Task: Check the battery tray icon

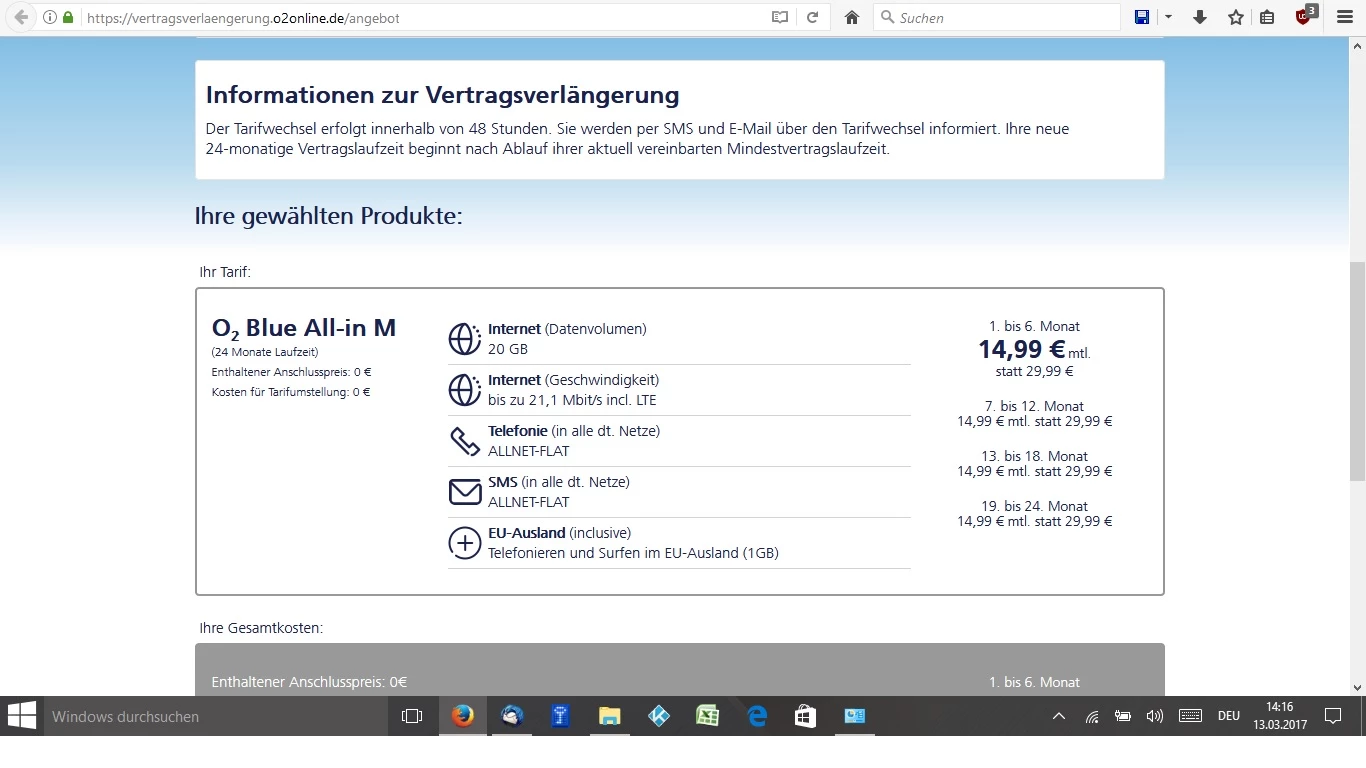Action: point(1123,716)
